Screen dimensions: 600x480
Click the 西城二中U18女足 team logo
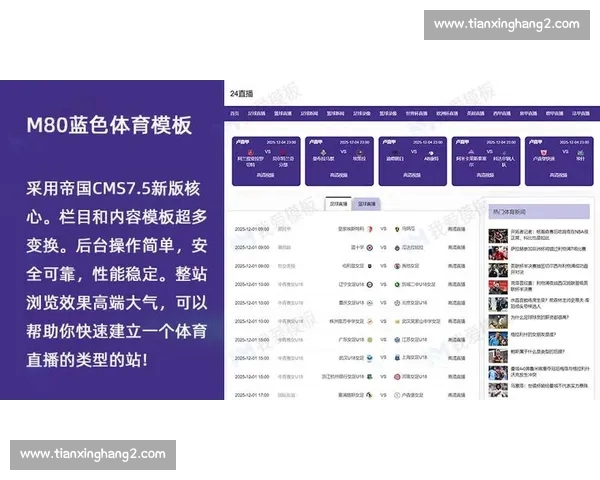(x=397, y=284)
